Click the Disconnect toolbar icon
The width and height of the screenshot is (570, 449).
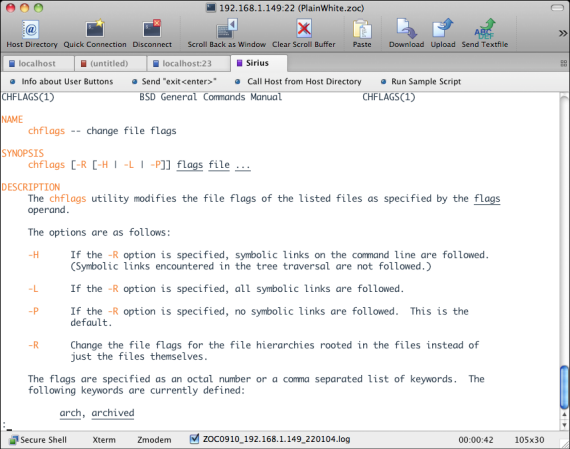tap(152, 29)
